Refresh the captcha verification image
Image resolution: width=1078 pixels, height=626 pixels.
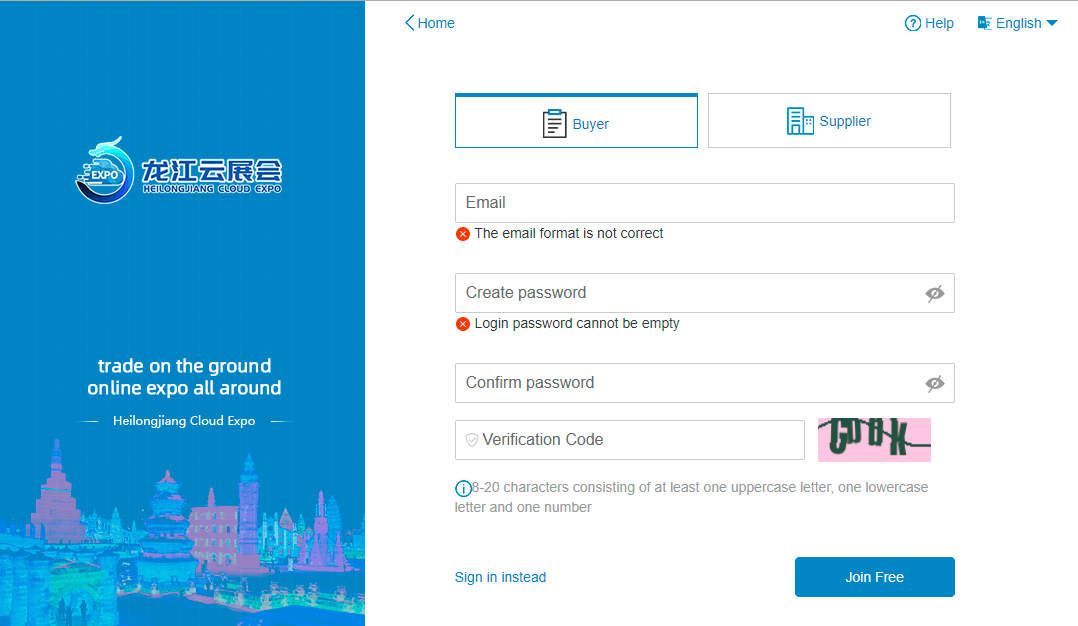click(874, 440)
